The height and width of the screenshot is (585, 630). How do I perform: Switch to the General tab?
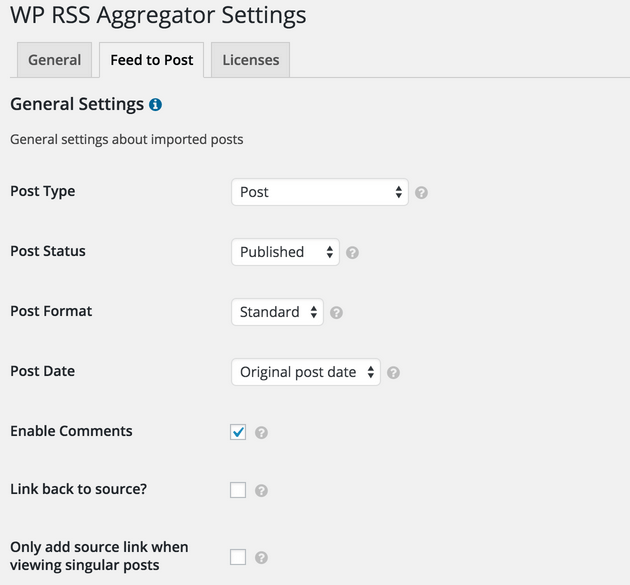click(54, 60)
